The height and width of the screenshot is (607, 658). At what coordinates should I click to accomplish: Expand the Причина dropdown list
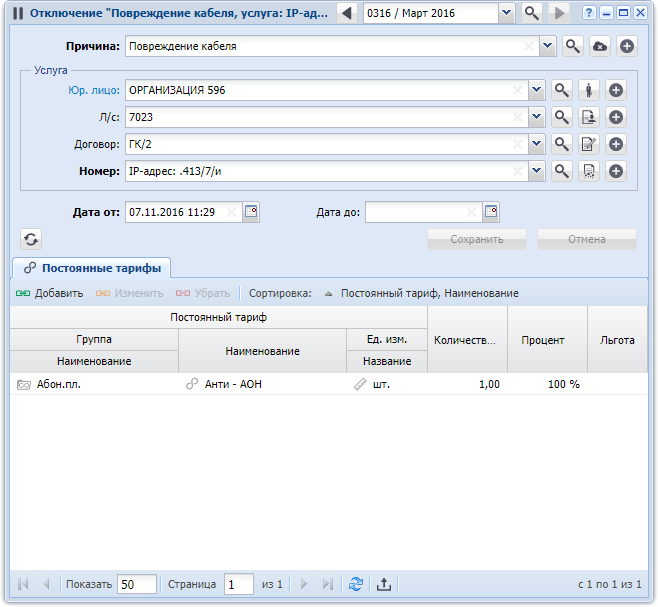coord(547,46)
